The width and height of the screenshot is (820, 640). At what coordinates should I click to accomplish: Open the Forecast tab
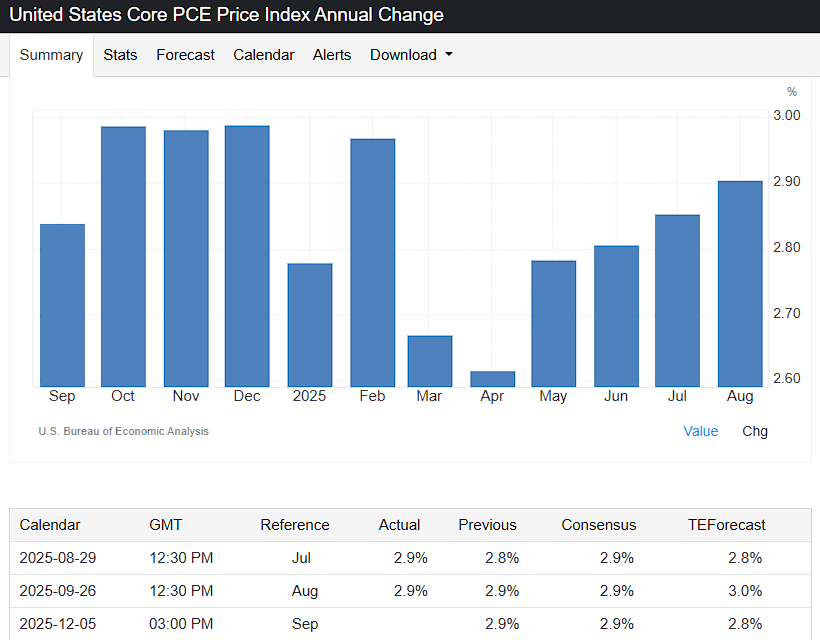(x=185, y=55)
